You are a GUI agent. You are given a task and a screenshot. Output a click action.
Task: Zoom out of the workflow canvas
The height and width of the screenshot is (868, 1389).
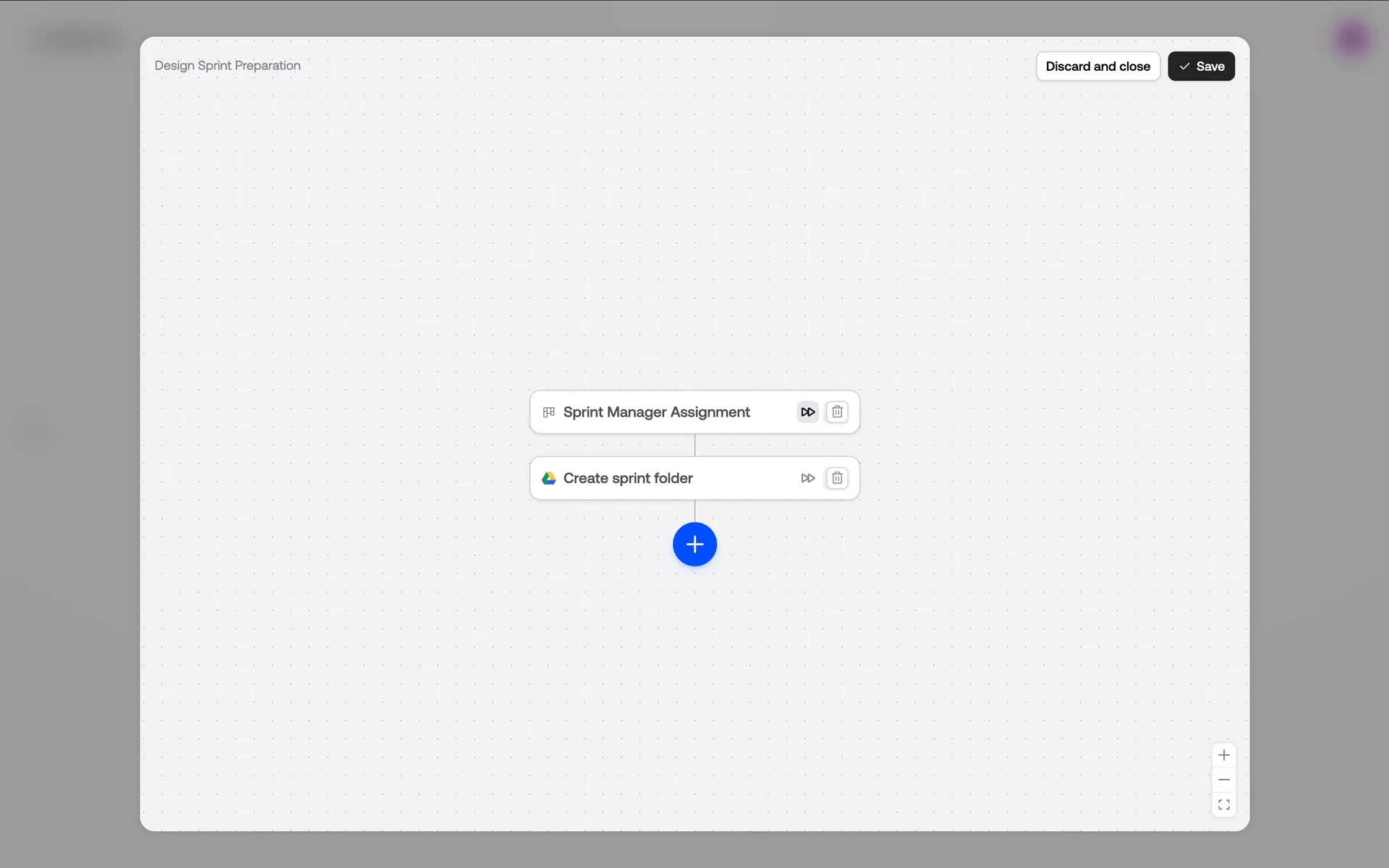pyautogui.click(x=1223, y=780)
